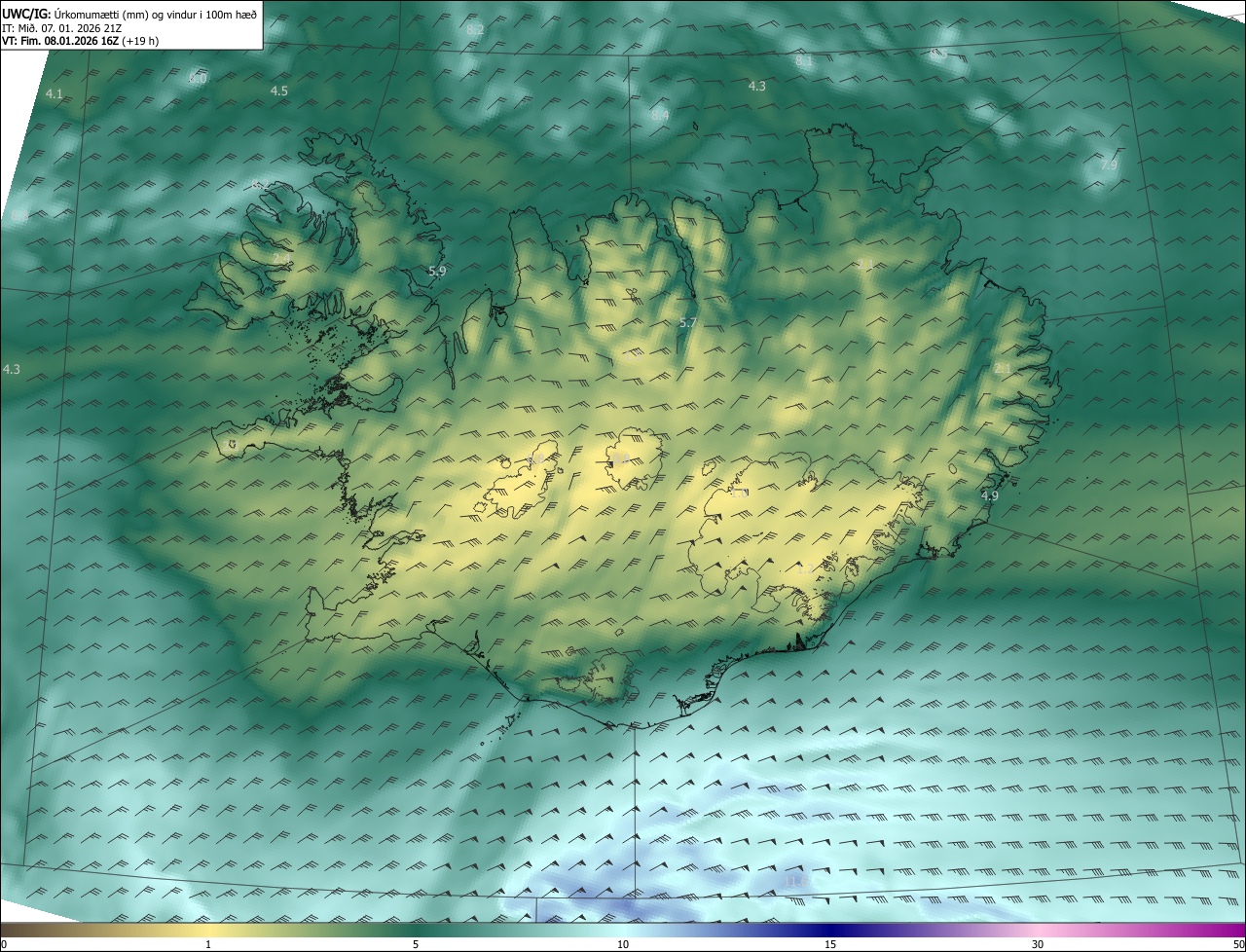Click the "10" tick on the color scale

623,944
